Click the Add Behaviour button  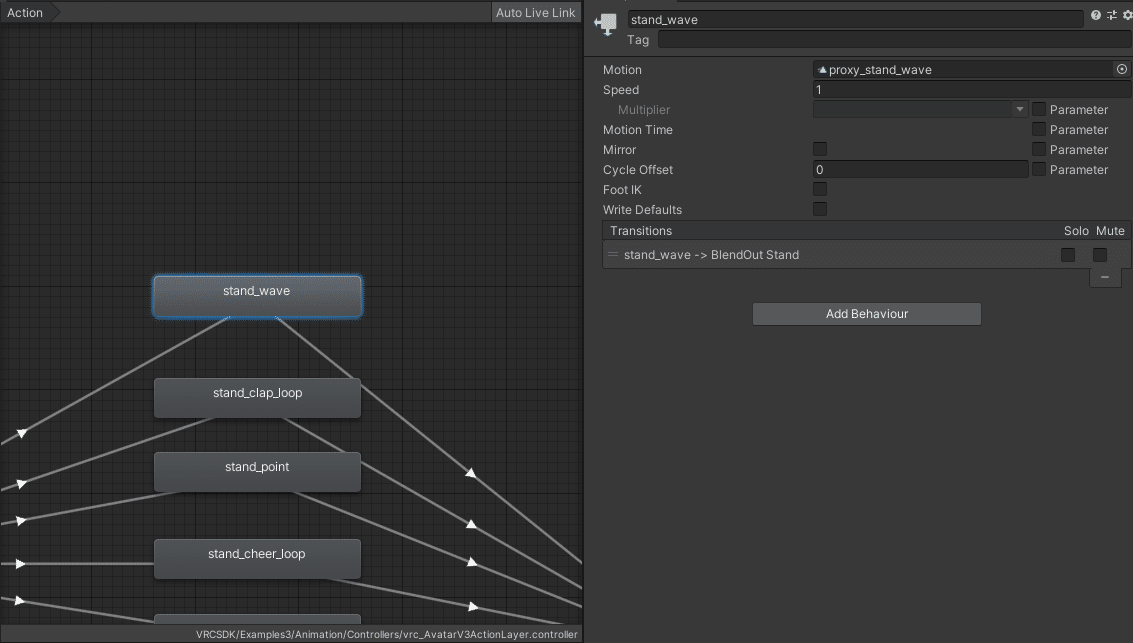pyautogui.click(x=866, y=314)
